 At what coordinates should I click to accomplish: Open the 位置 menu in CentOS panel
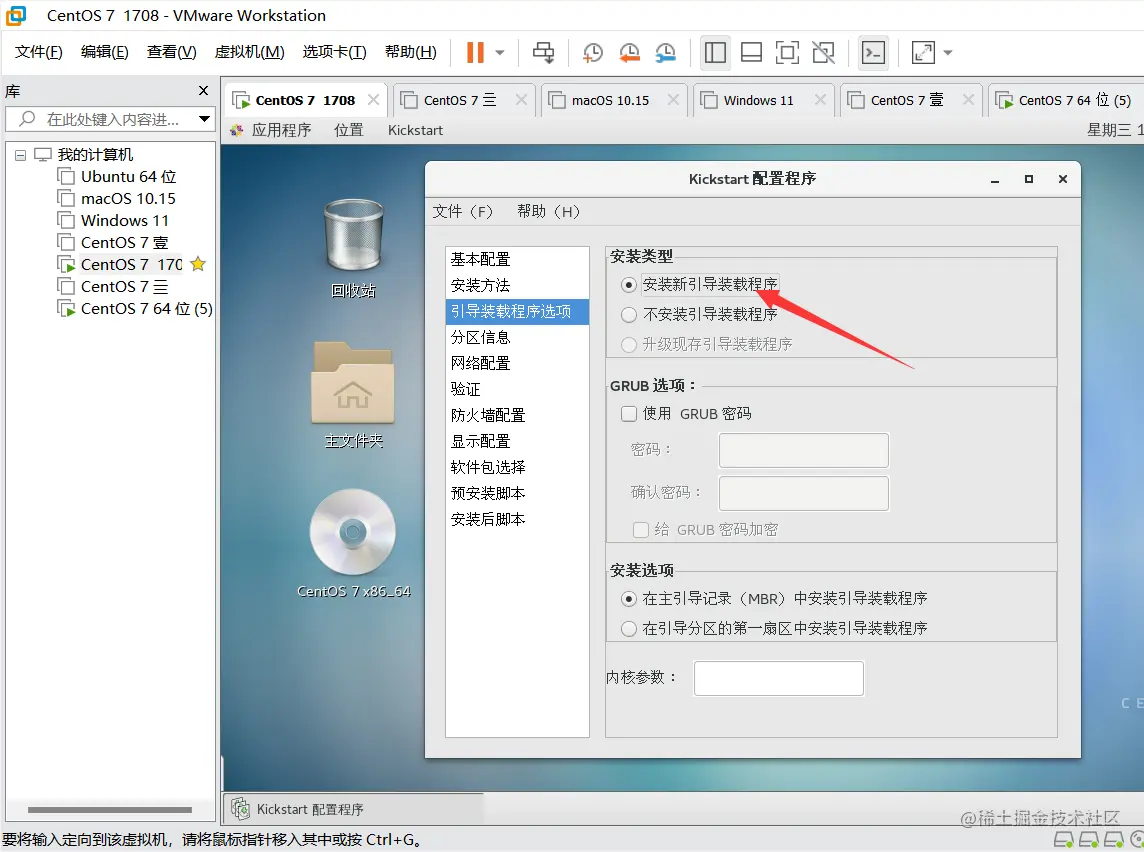[x=349, y=130]
